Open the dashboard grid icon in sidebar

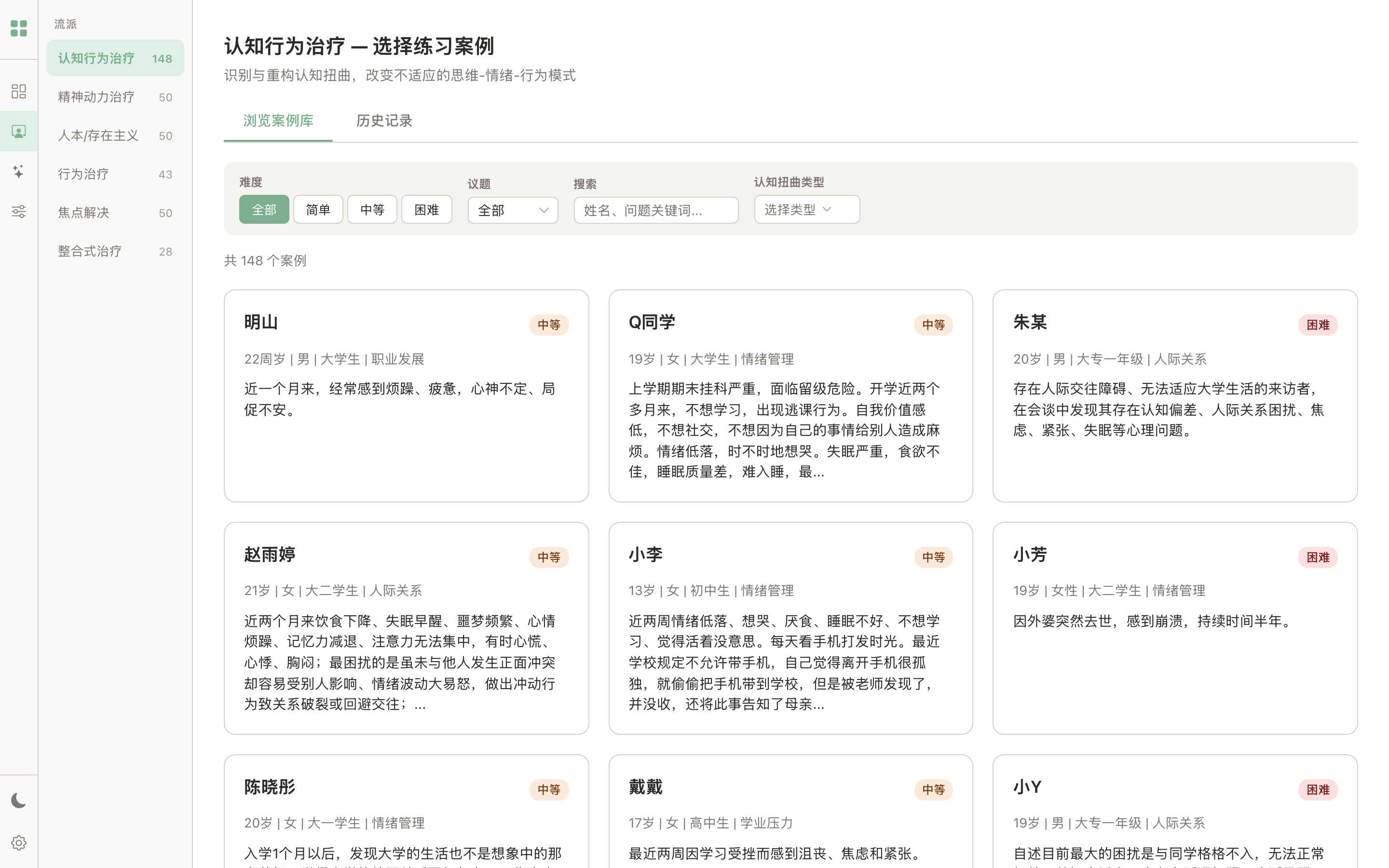point(19,91)
